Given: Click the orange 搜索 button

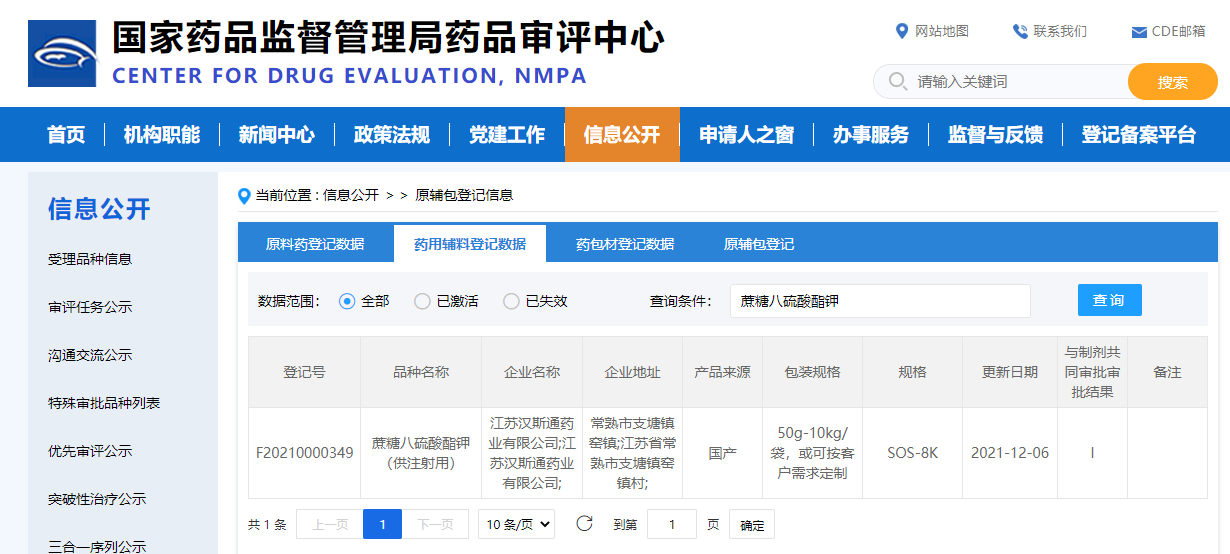Looking at the screenshot, I should coord(1173,82).
